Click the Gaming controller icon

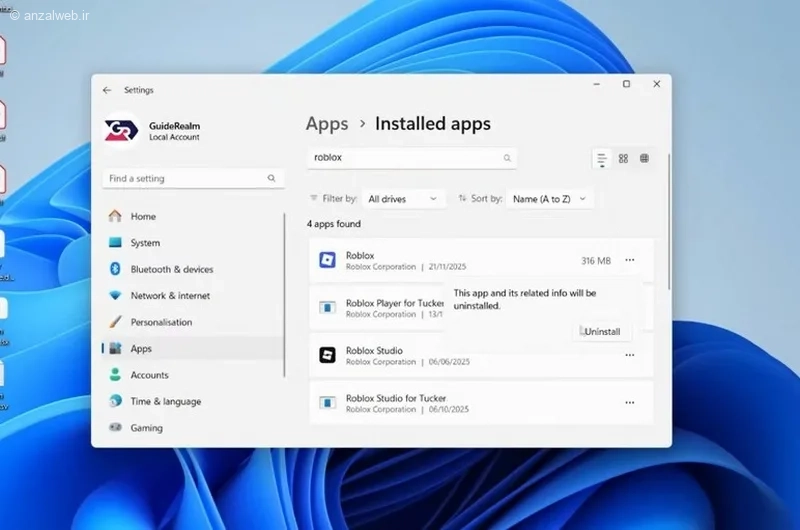click(115, 427)
